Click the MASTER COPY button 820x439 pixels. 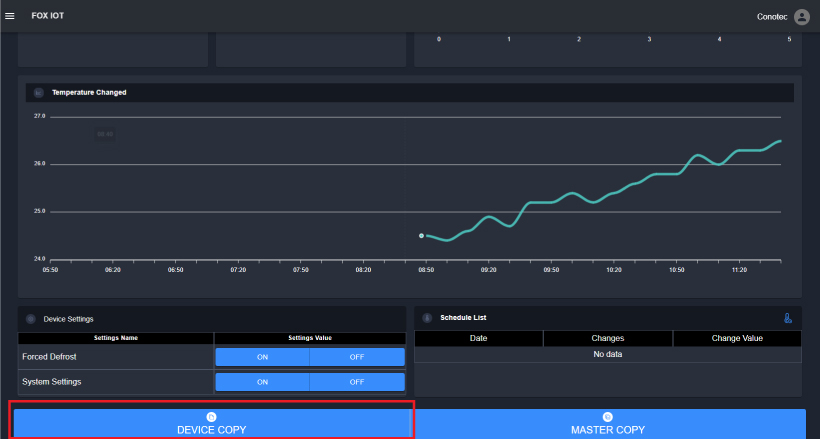(x=608, y=424)
